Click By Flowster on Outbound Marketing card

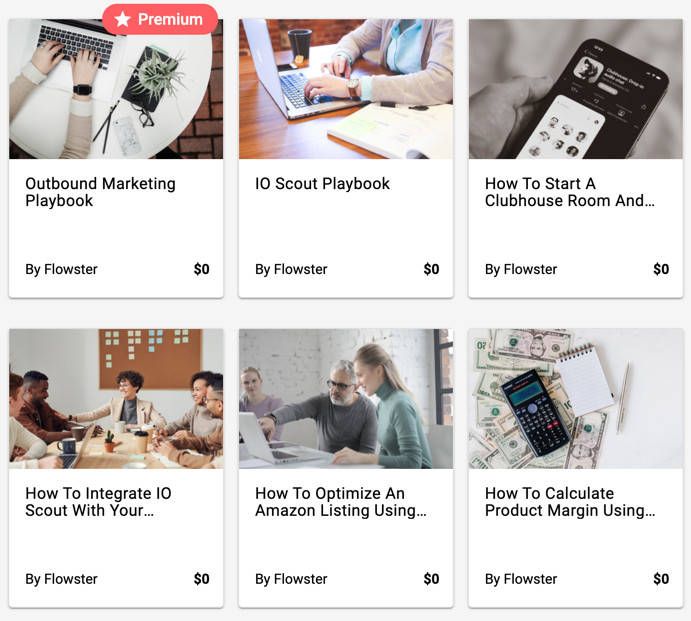pos(61,269)
